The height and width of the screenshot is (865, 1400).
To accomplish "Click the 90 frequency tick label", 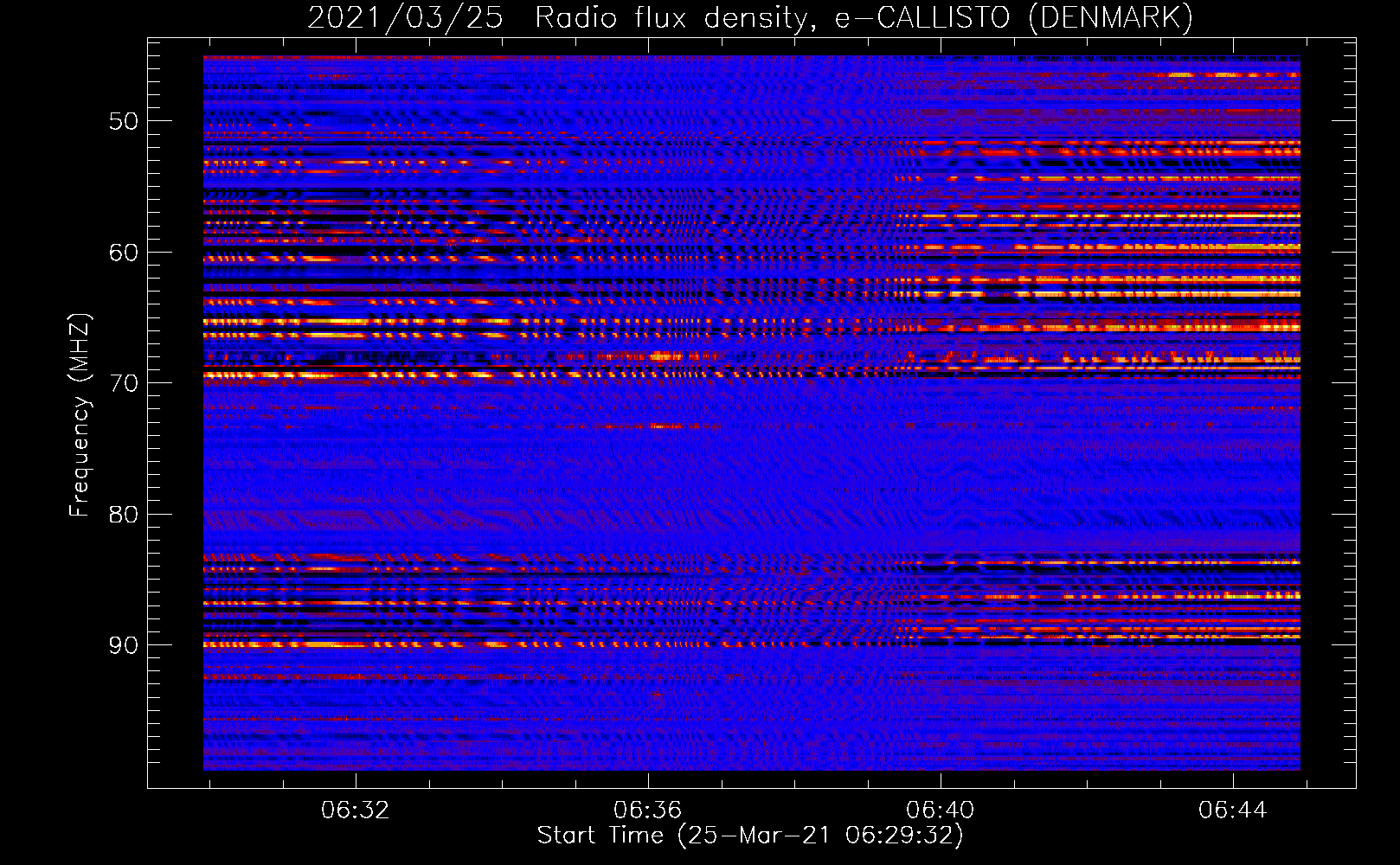I will [124, 645].
